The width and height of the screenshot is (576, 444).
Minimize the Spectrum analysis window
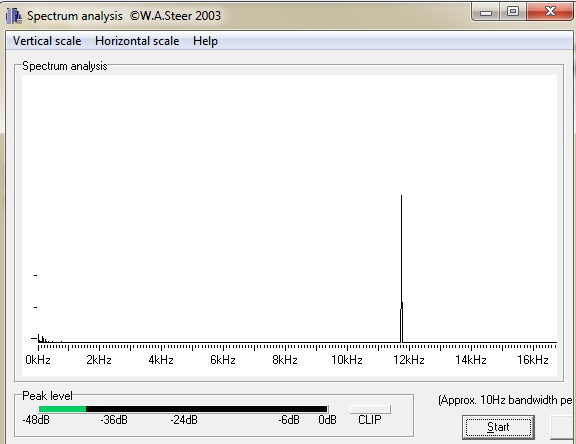click(486, 12)
